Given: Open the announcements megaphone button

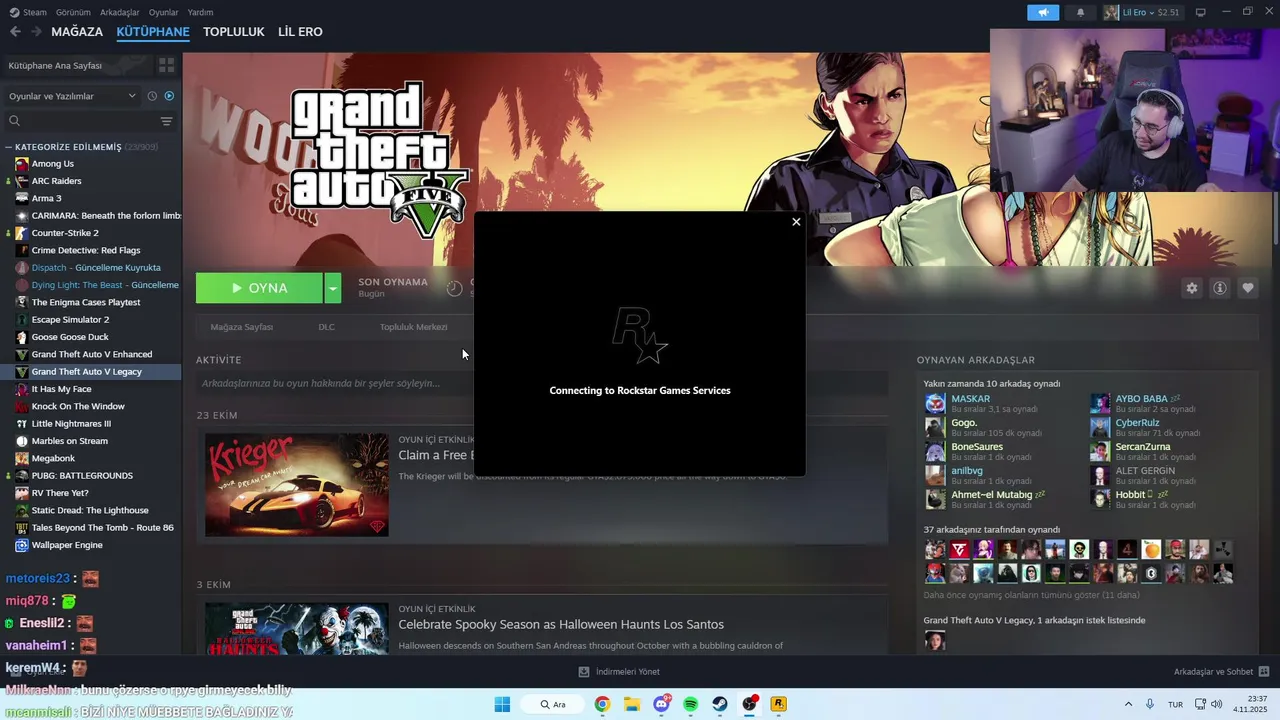Looking at the screenshot, I should (x=1043, y=12).
